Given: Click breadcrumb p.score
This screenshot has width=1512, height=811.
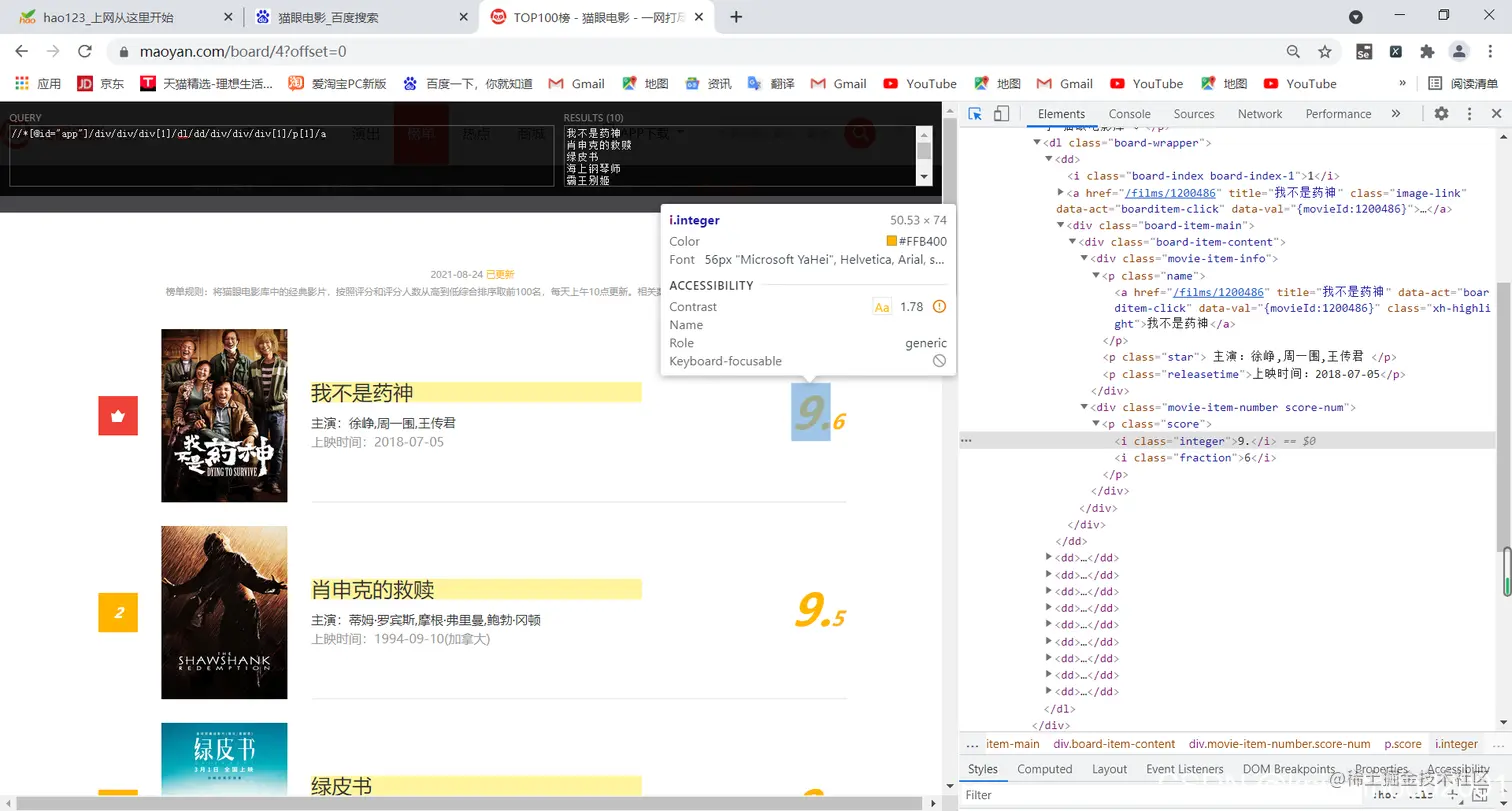Looking at the screenshot, I should [1403, 744].
